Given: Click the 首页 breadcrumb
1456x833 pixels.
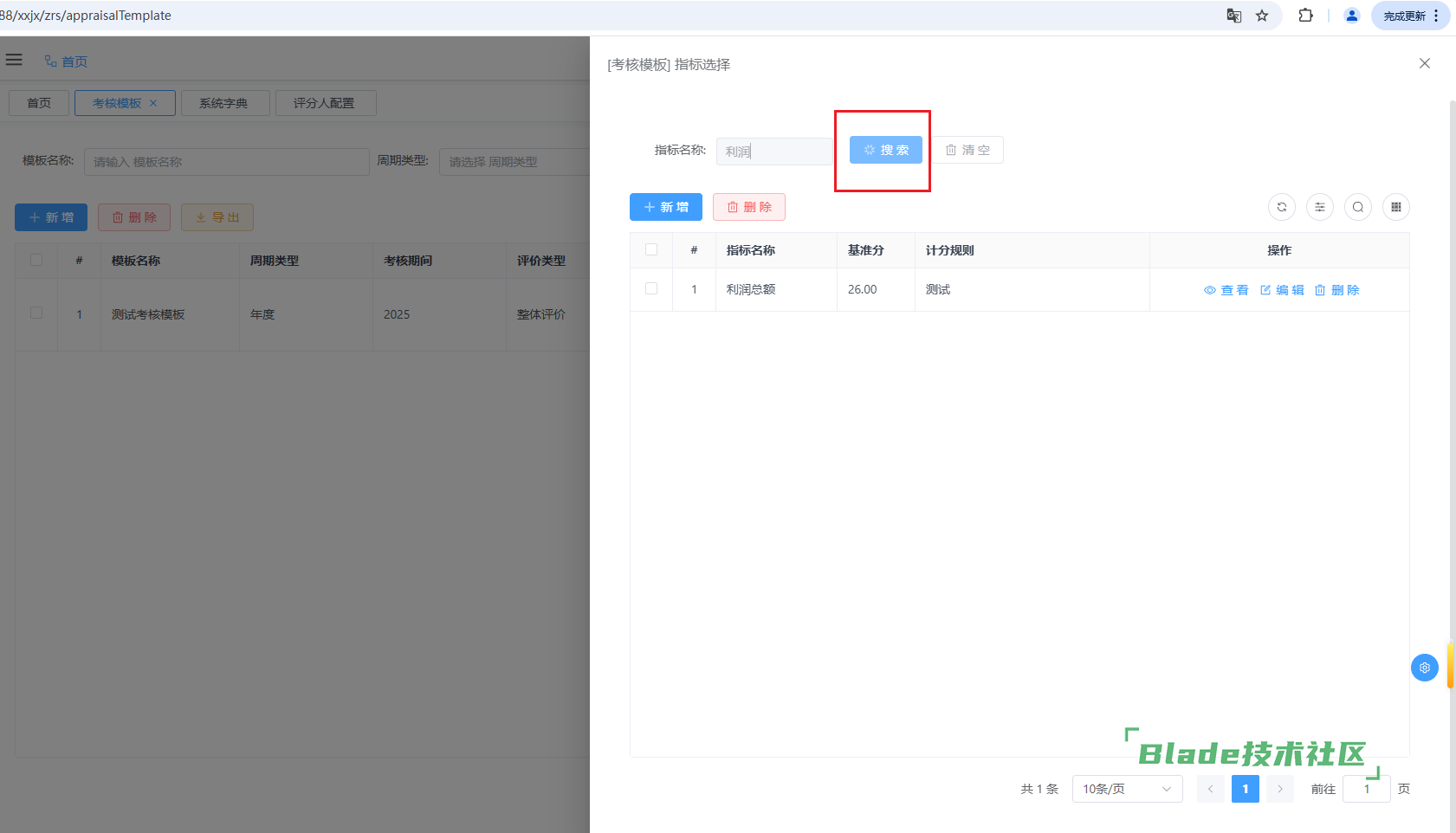Looking at the screenshot, I should point(66,61).
